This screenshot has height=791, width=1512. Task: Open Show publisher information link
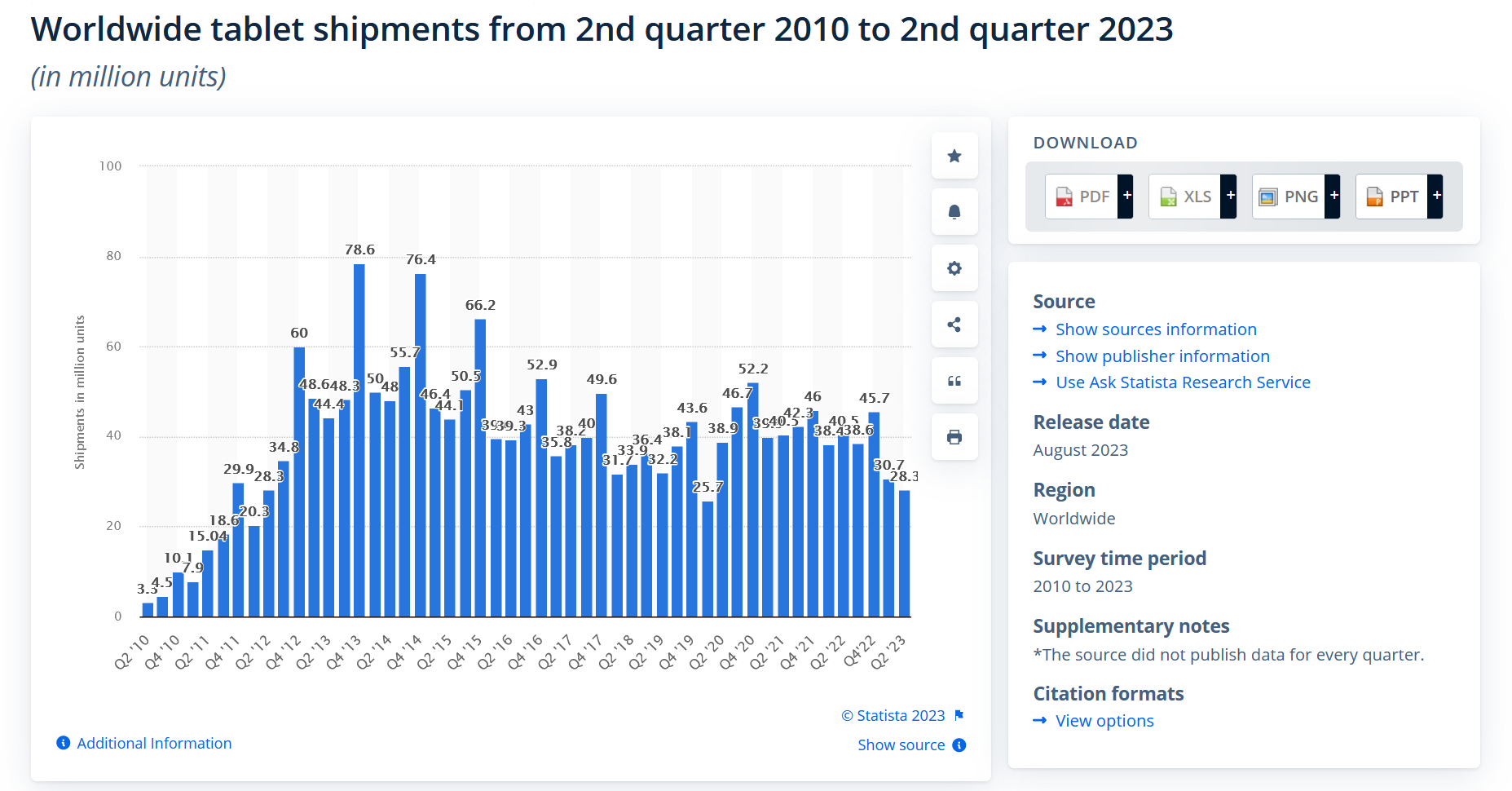click(1162, 356)
